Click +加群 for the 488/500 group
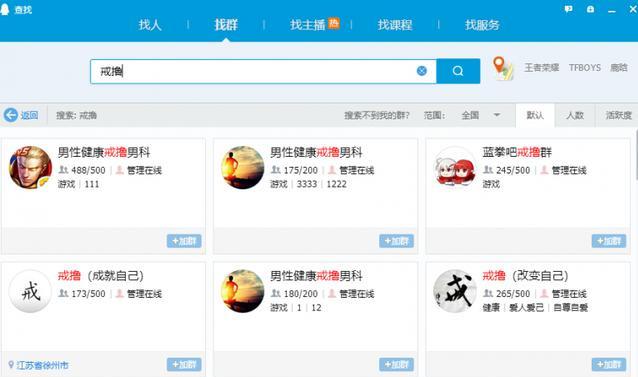 click(184, 241)
